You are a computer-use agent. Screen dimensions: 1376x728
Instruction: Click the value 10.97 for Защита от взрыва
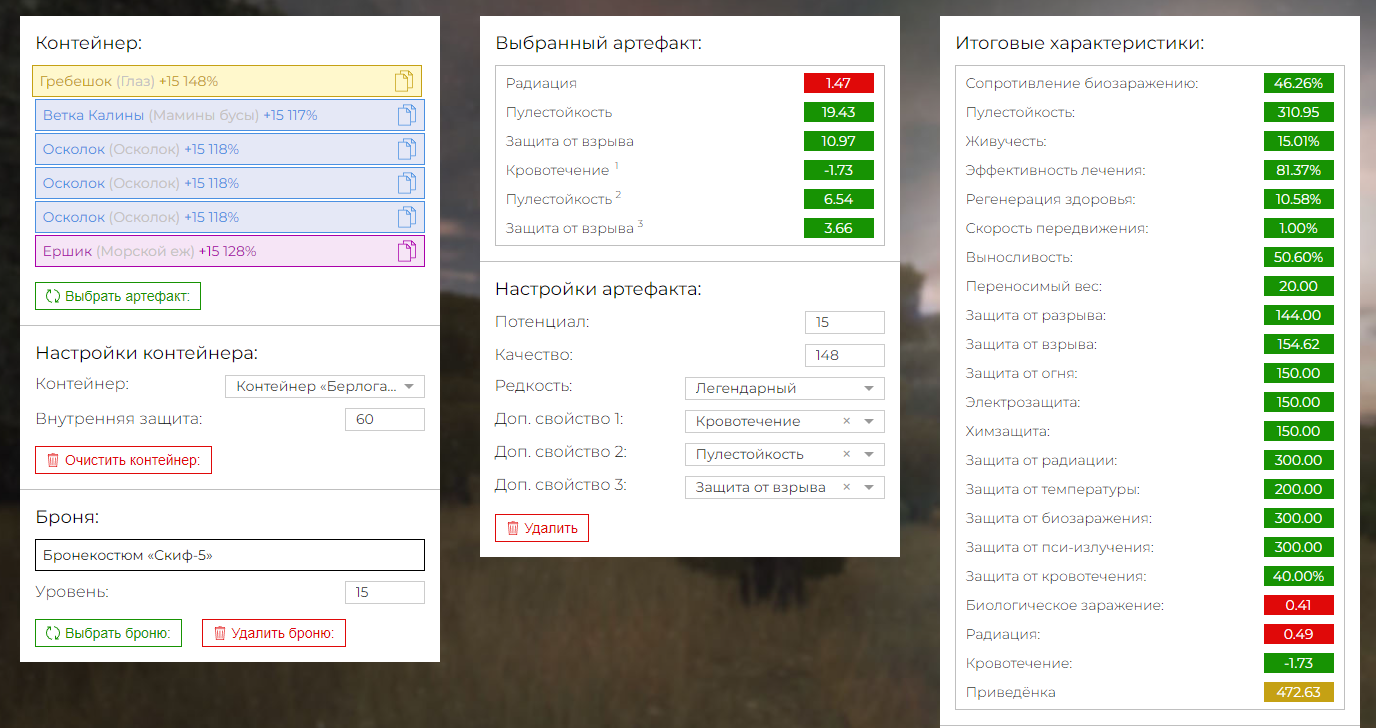tap(839, 141)
